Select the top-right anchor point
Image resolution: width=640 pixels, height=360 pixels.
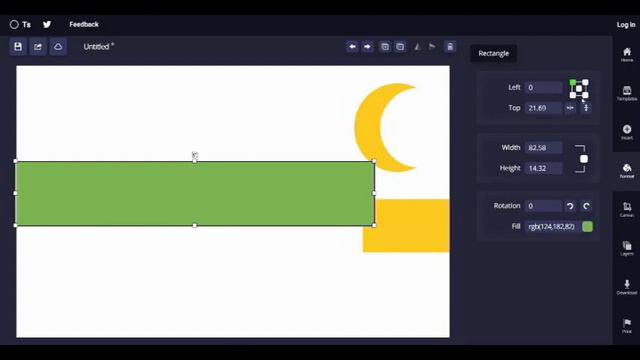(585, 82)
